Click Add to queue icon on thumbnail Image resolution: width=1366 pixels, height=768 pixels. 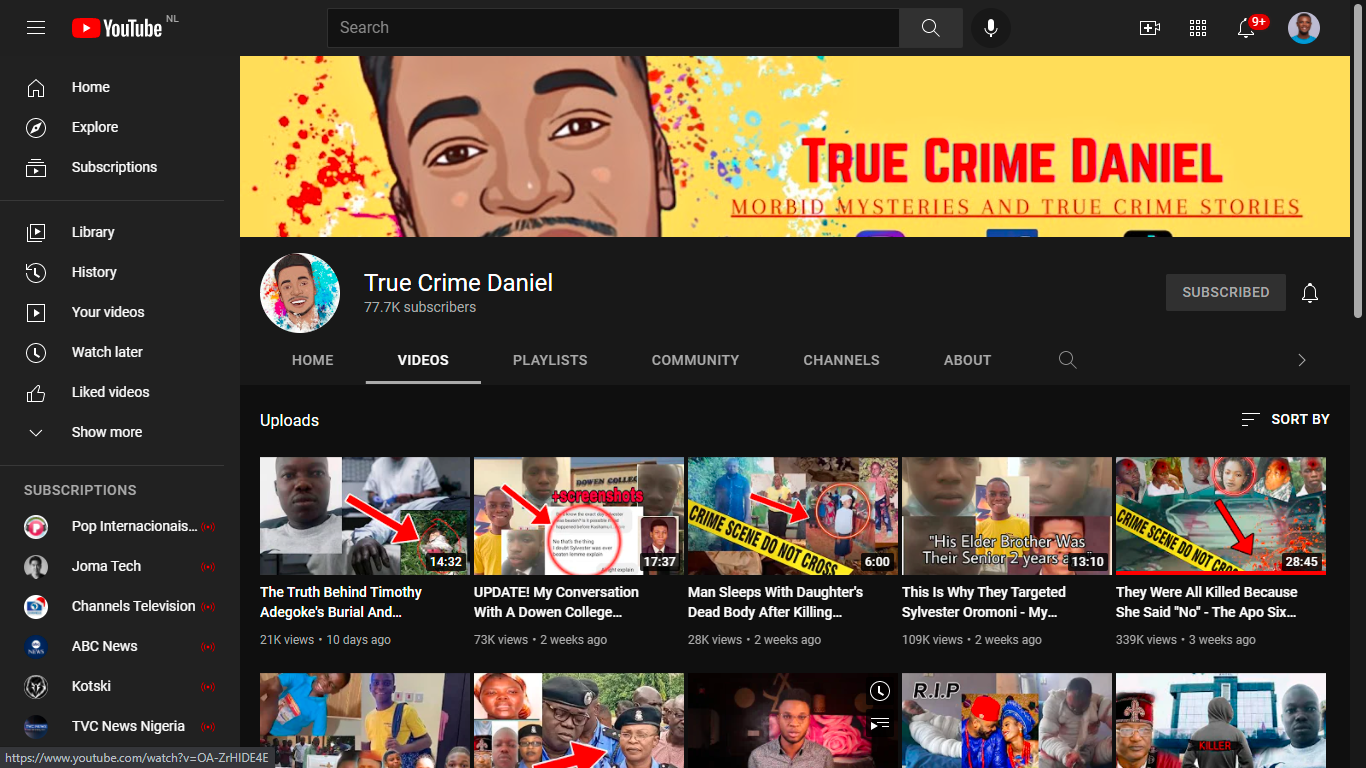pos(879,723)
